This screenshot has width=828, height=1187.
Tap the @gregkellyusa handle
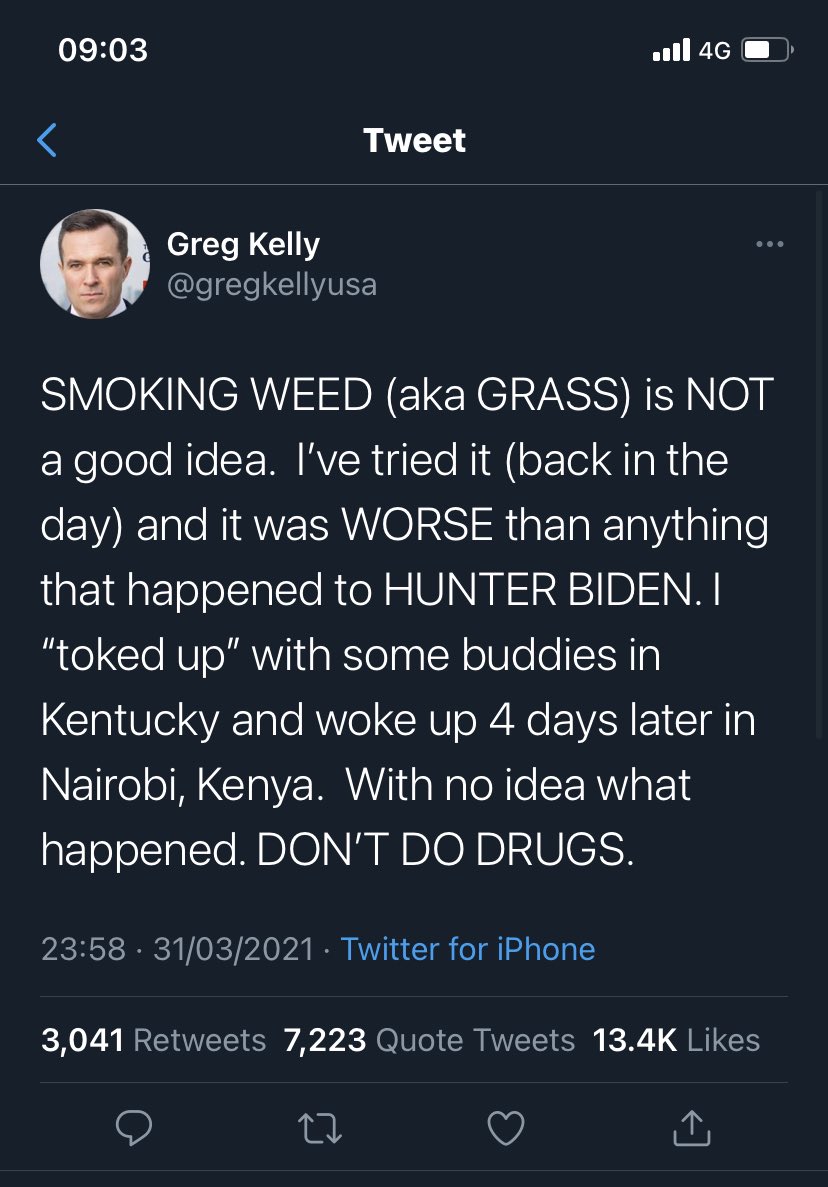click(x=272, y=285)
